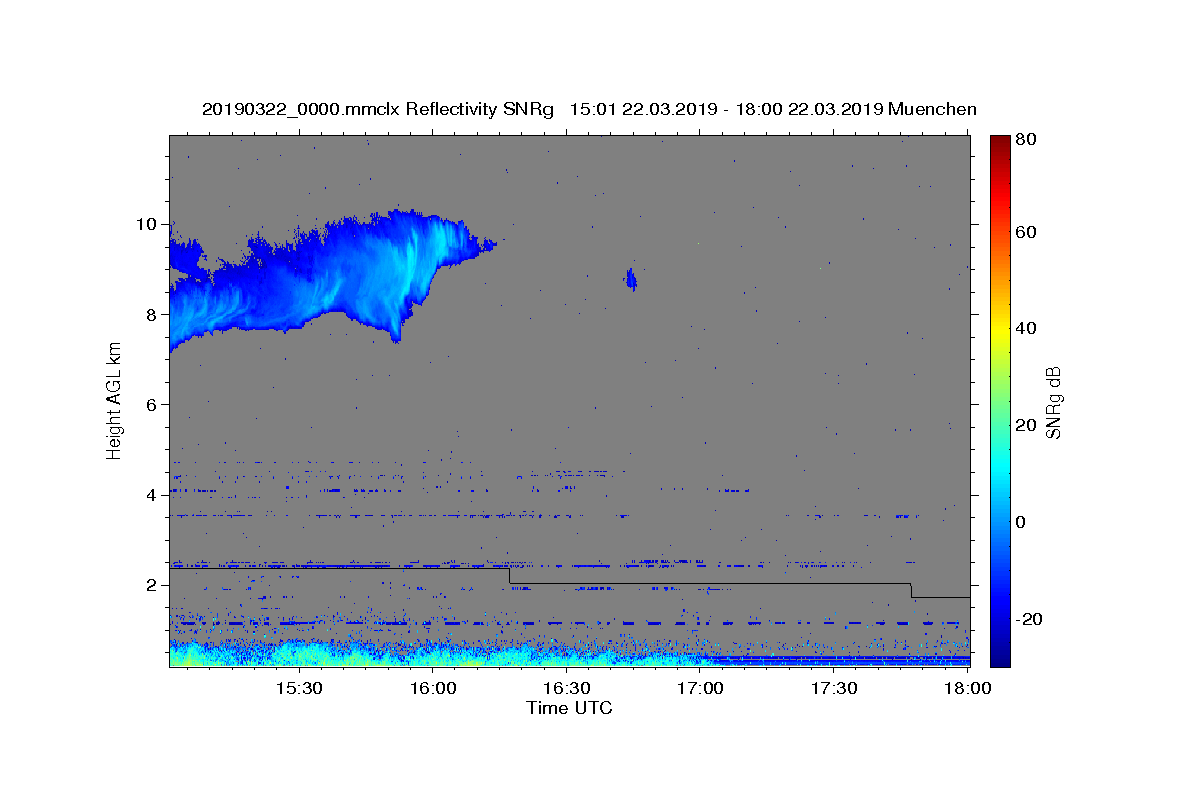This screenshot has width=1200, height=800.
Task: Click the colorbar value 0
Action: 1020,522
